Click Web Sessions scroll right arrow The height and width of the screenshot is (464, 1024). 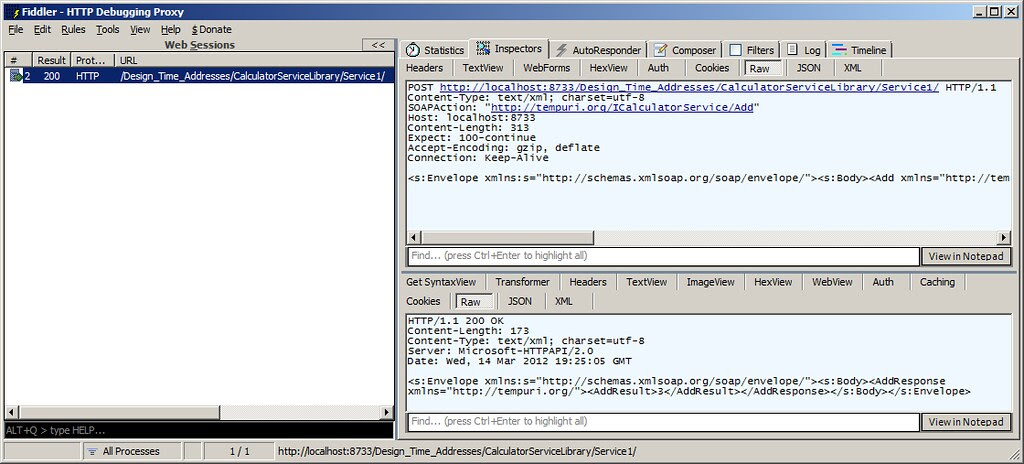click(x=387, y=412)
